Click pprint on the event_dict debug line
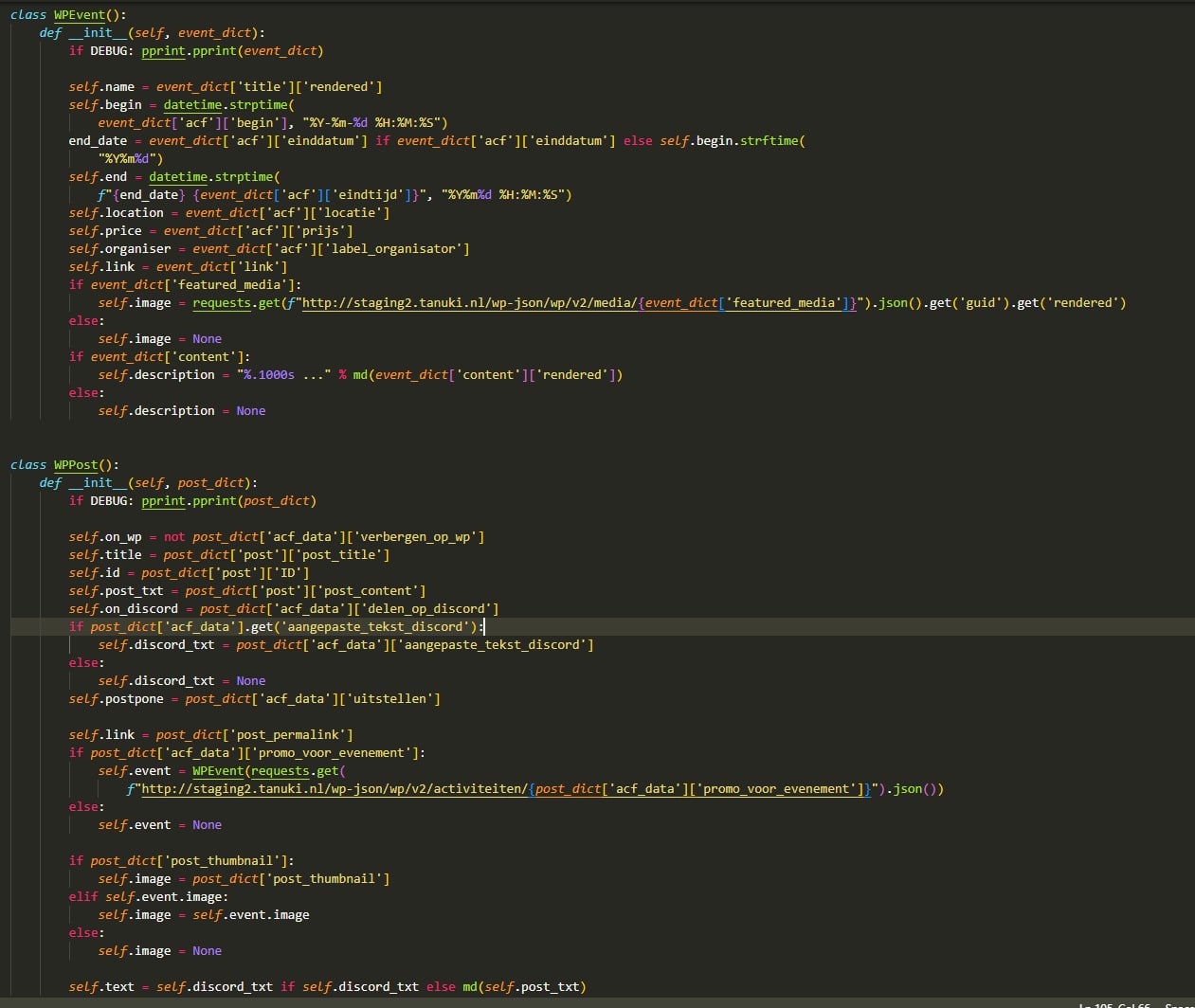The height and width of the screenshot is (1008, 1195). click(x=163, y=51)
